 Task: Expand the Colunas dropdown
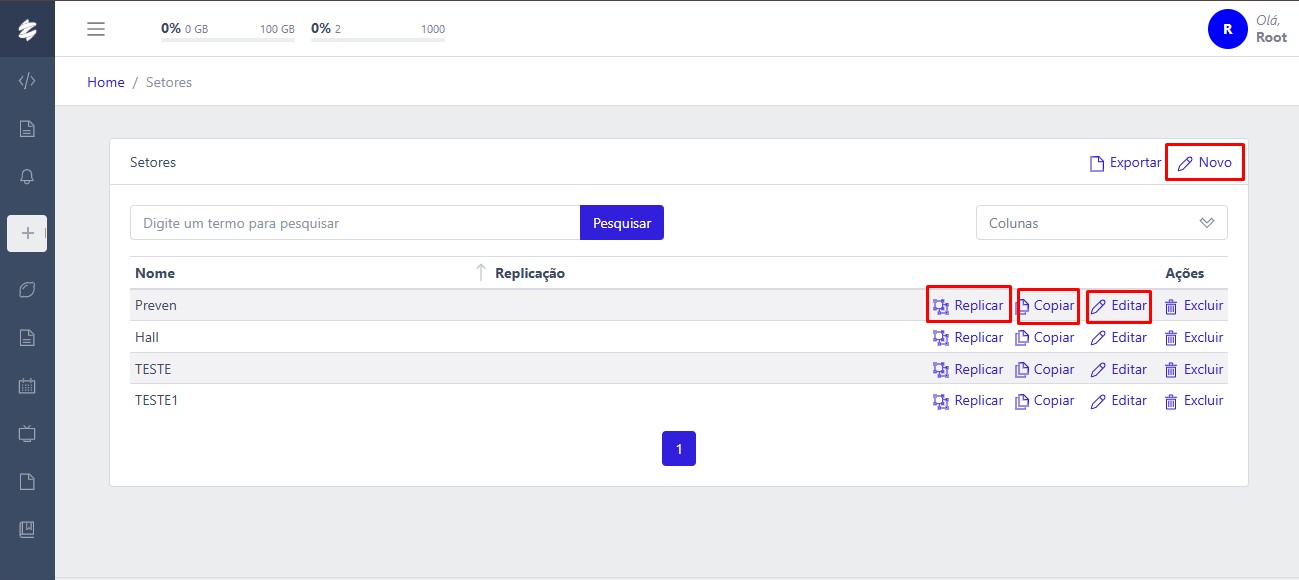tap(1101, 223)
